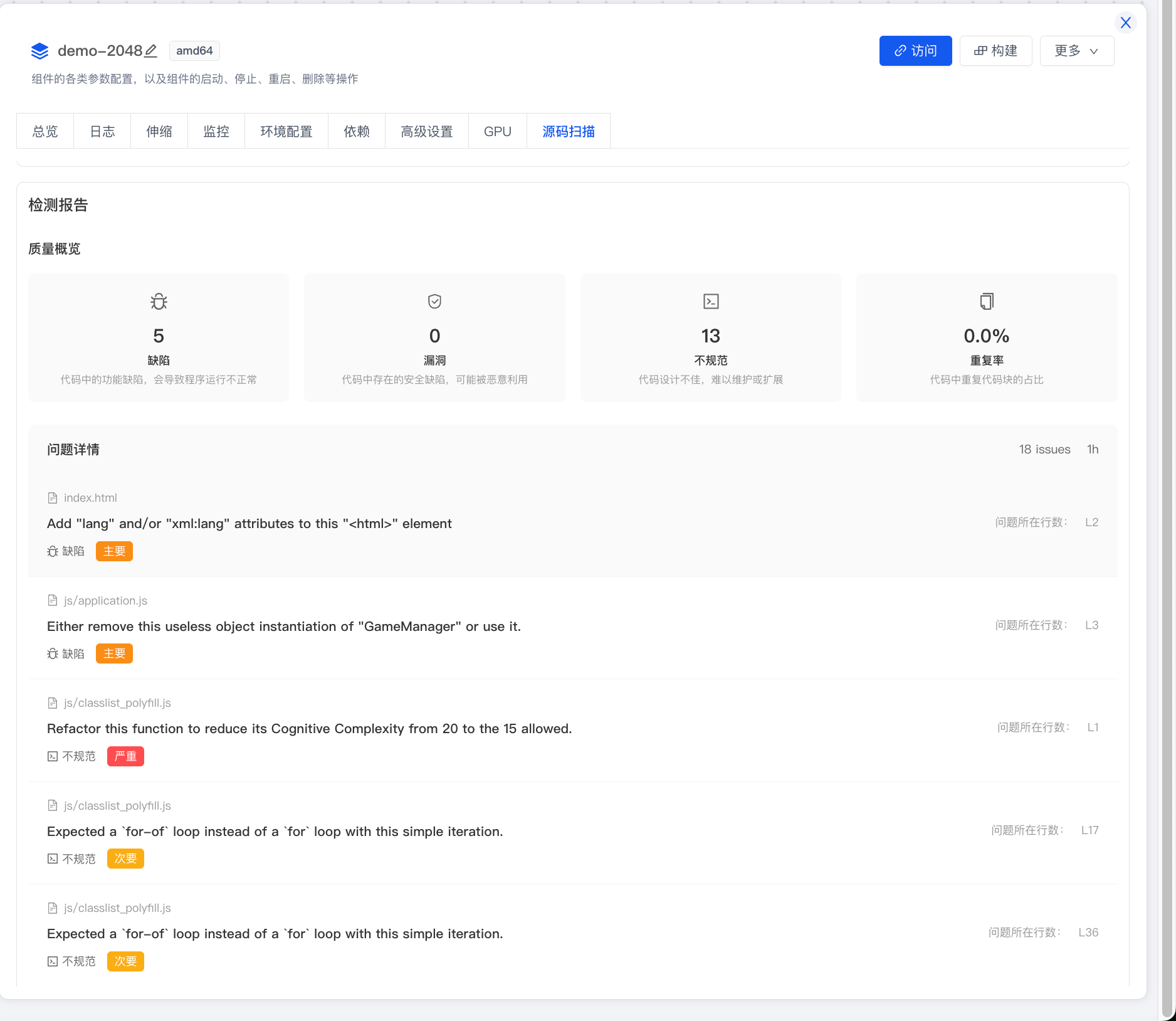Screen dimensions: 1176x1021
Task: Click the red 严重 severity tag
Action: 125,756
